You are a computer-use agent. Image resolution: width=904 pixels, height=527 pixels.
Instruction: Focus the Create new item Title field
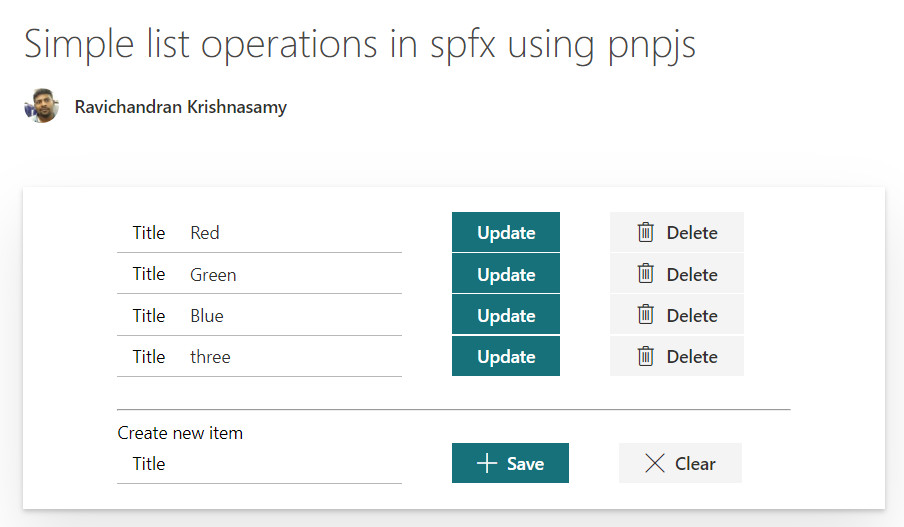click(280, 464)
